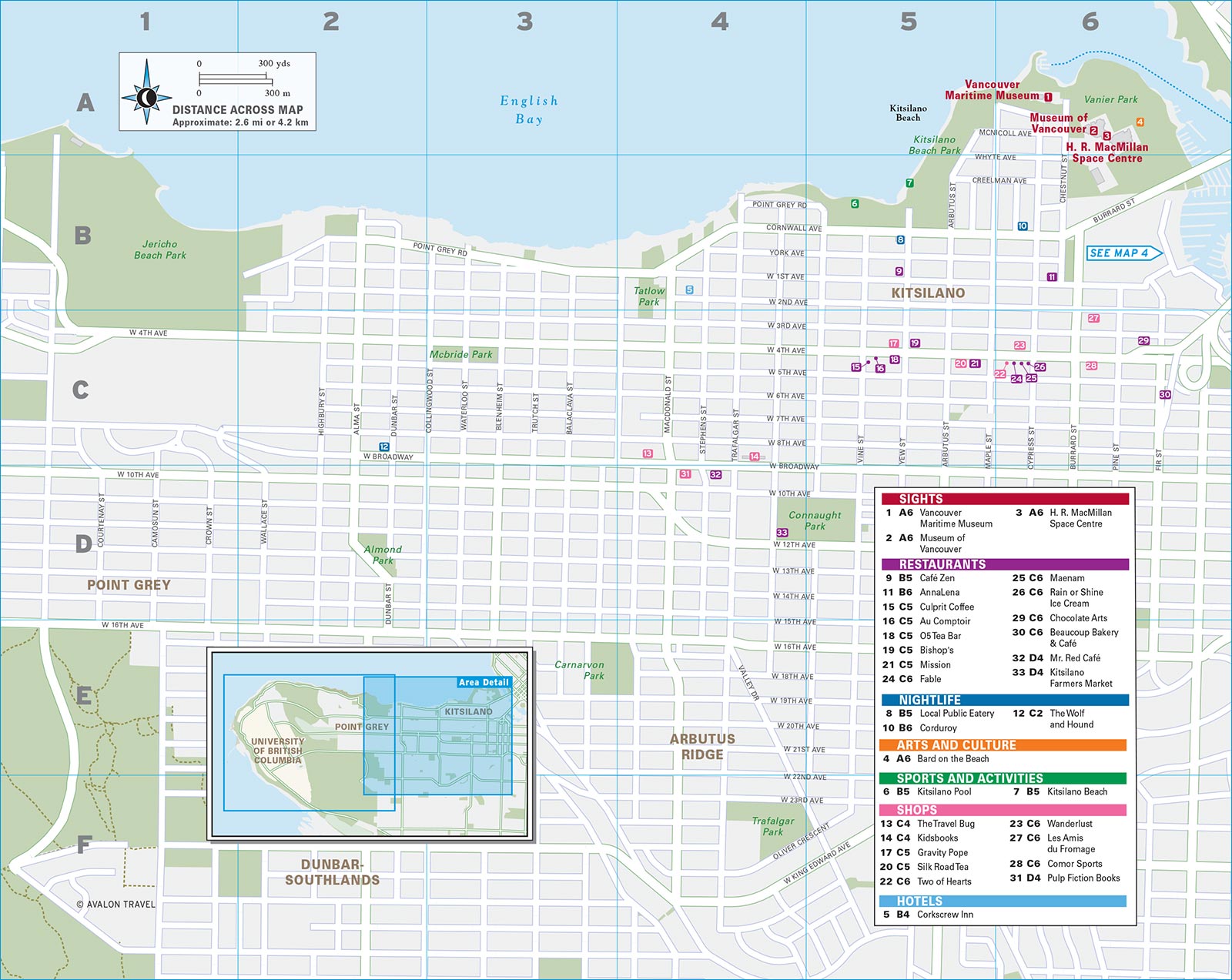The height and width of the screenshot is (980, 1232).
Task: Click legend entry 'Wanderlust'
Action: 1070,824
